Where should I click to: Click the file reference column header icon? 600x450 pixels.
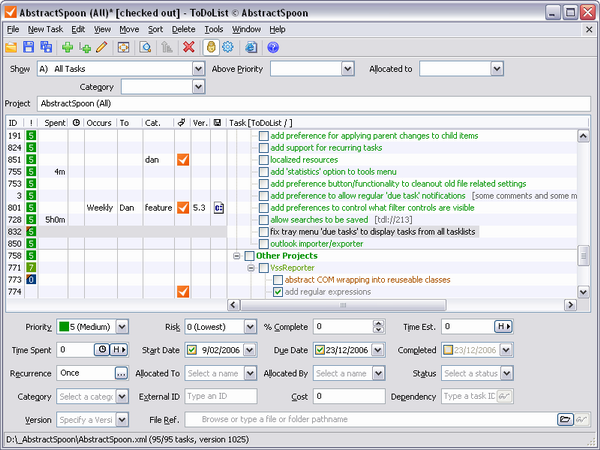(217, 123)
